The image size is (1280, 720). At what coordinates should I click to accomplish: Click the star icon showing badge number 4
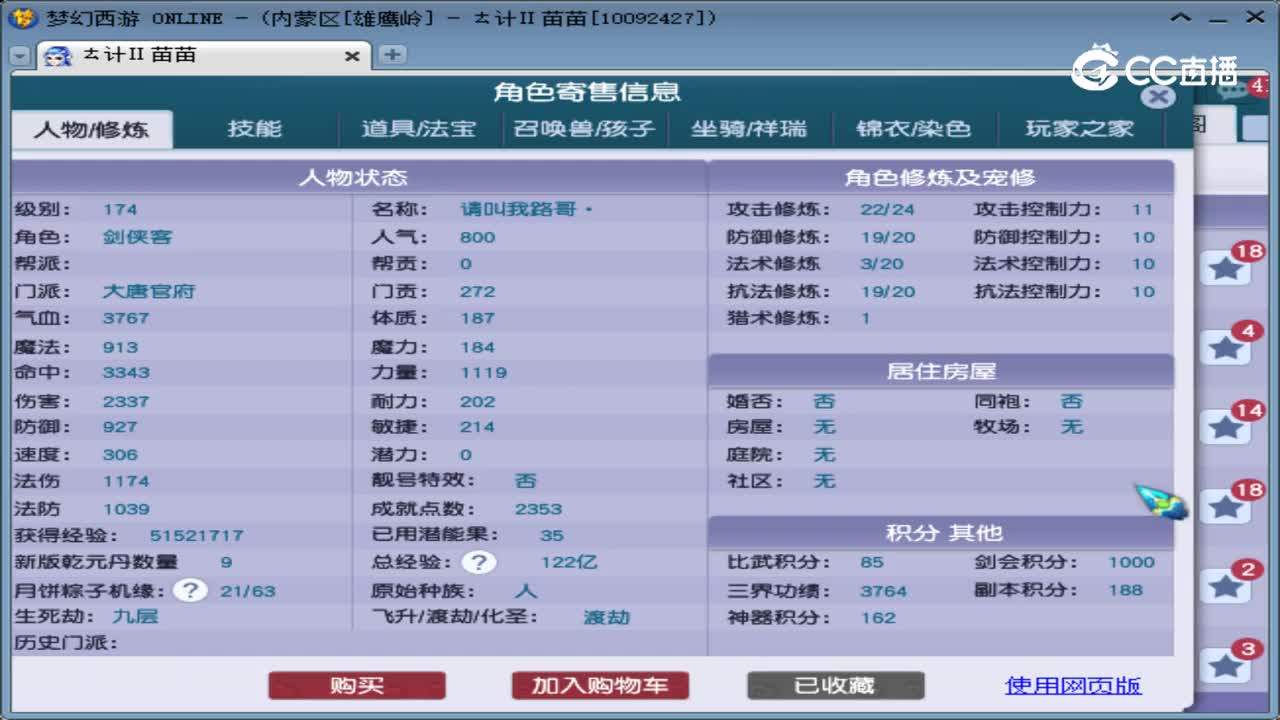pos(1225,345)
